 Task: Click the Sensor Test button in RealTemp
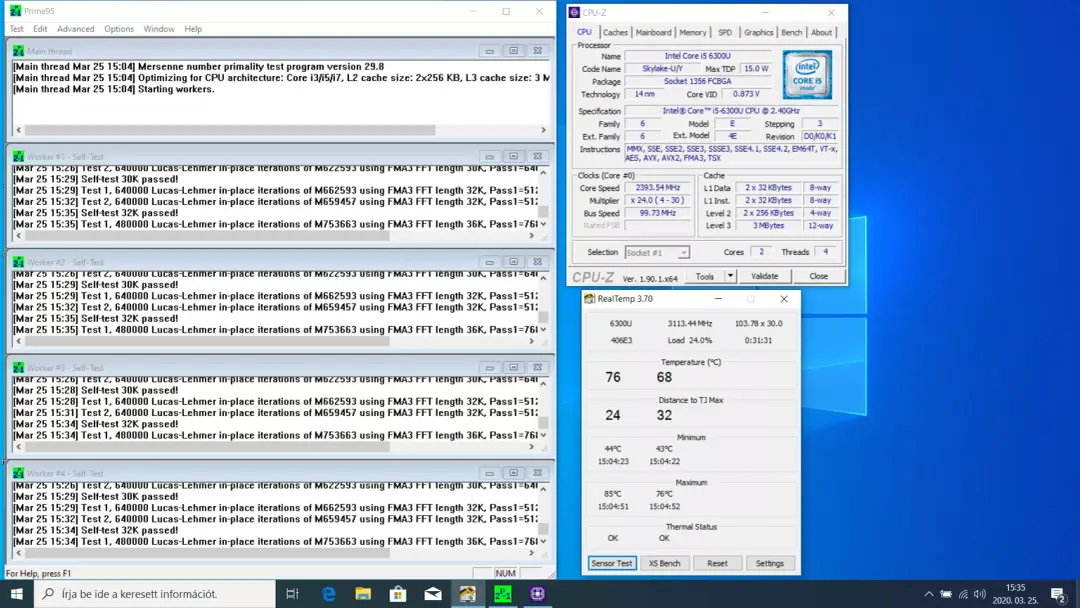coord(612,563)
